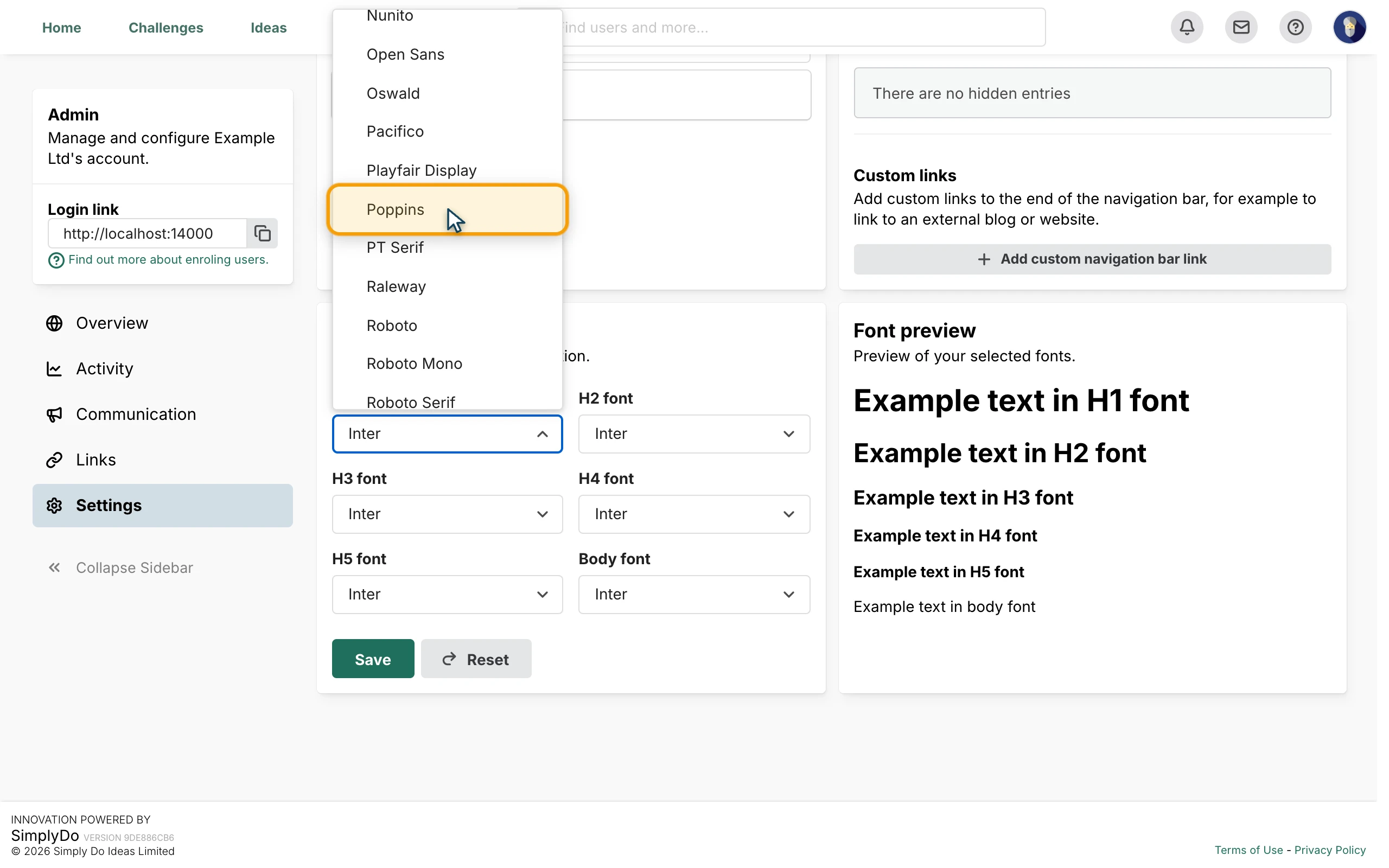Open the Terms of Use link
Screen dimensions: 1389x868
1248,850
